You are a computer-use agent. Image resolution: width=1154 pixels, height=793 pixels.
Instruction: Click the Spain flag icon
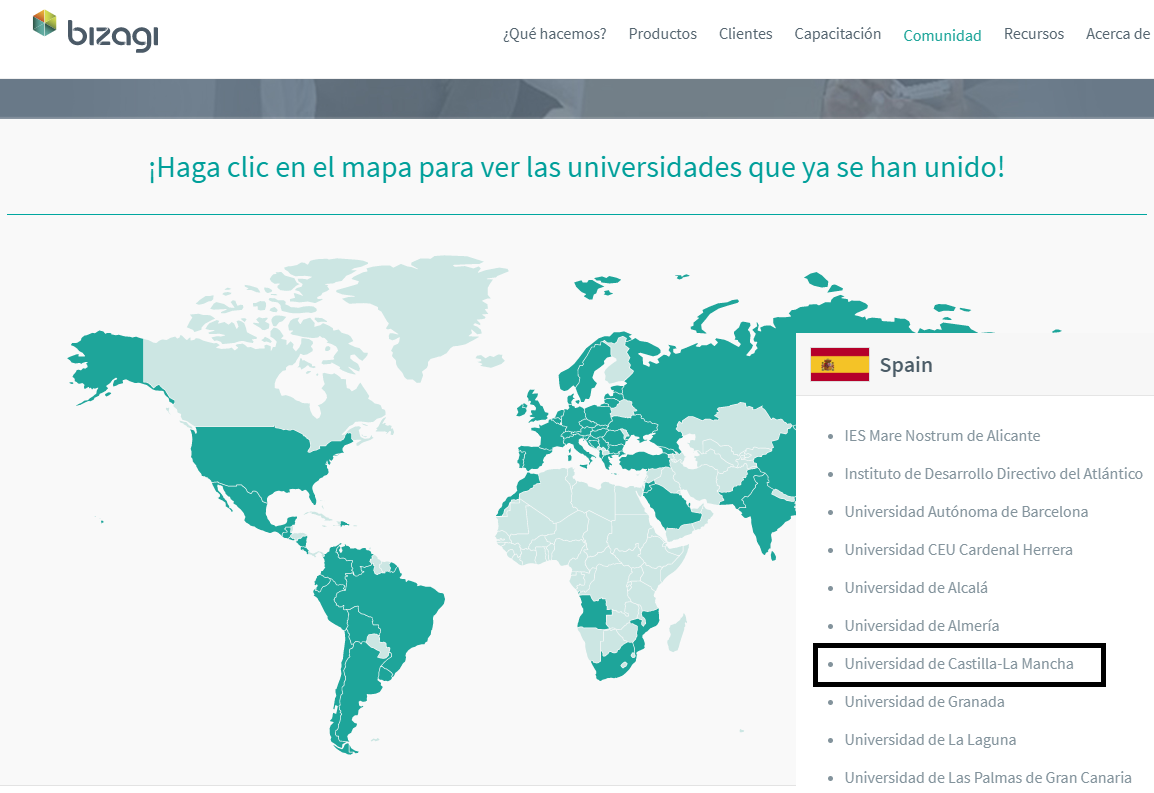tap(840, 364)
